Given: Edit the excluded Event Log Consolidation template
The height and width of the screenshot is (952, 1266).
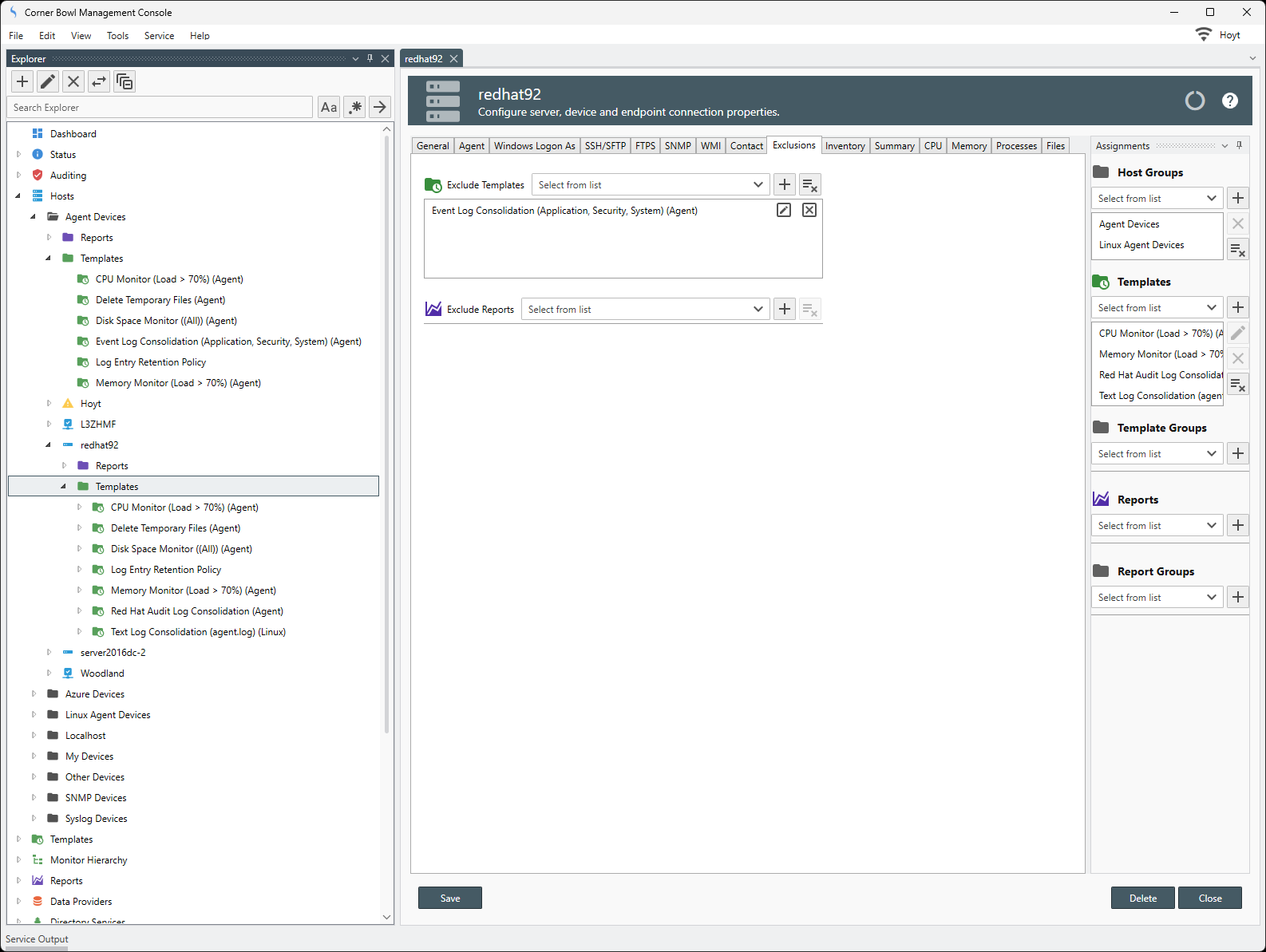Looking at the screenshot, I should point(784,210).
